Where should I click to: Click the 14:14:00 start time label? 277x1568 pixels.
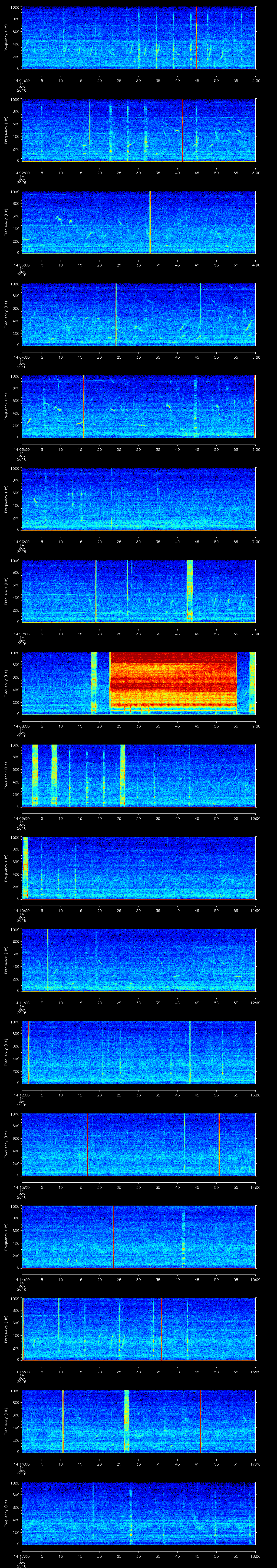click(21, 1279)
